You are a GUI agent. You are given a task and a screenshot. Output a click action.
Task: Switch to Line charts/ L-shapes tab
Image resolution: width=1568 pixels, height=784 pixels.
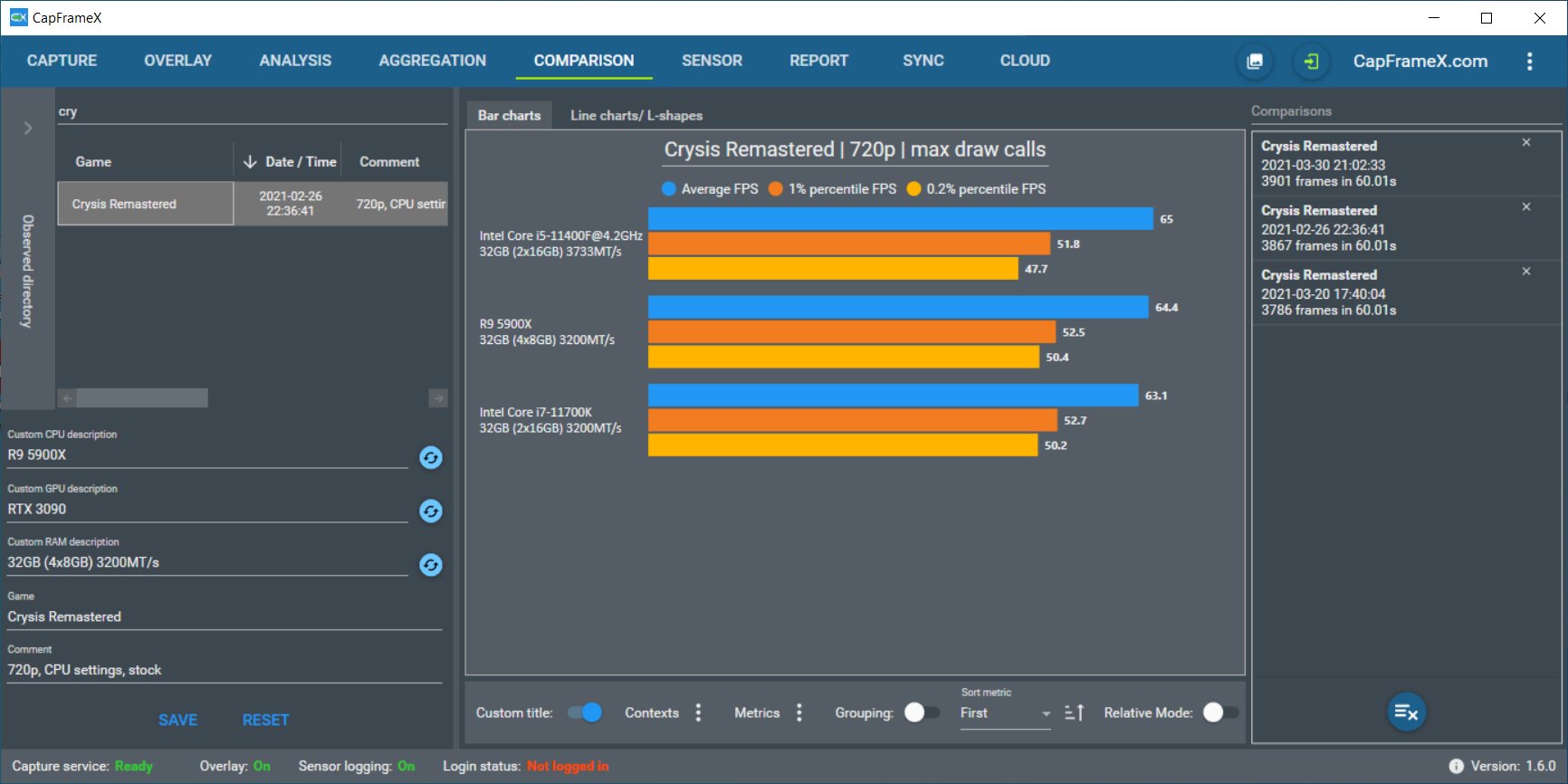pyautogui.click(x=636, y=115)
